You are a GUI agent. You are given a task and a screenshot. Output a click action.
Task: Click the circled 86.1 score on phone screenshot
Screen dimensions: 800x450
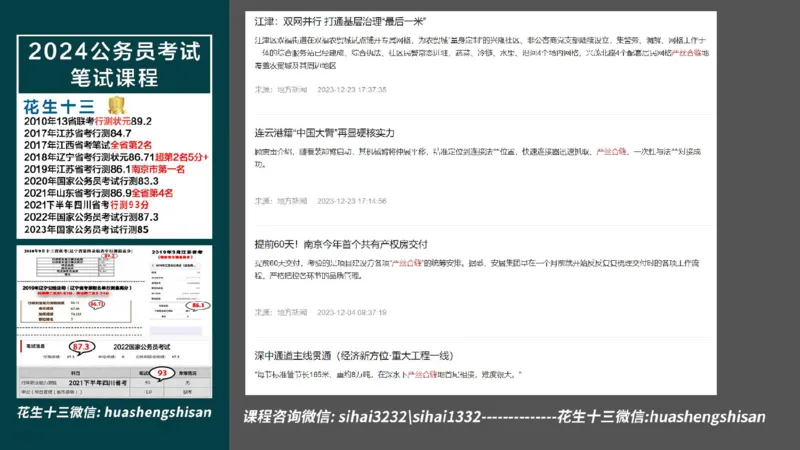click(x=197, y=305)
